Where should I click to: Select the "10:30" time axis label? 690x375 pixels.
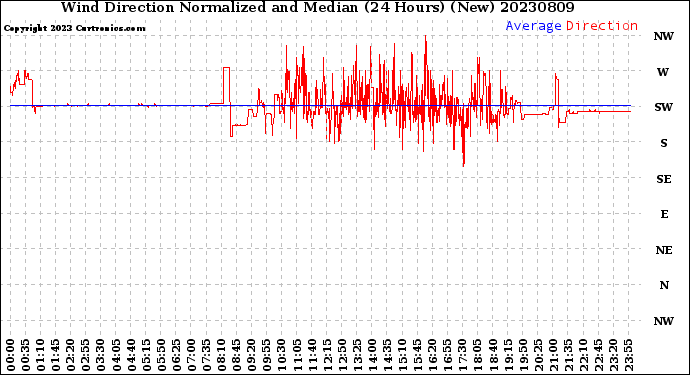282,355
